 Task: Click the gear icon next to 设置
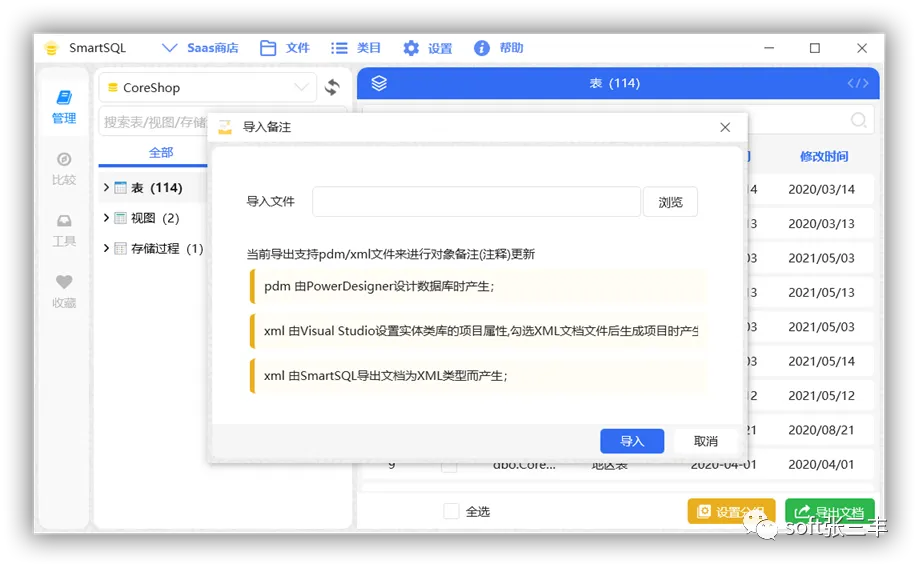click(411, 48)
